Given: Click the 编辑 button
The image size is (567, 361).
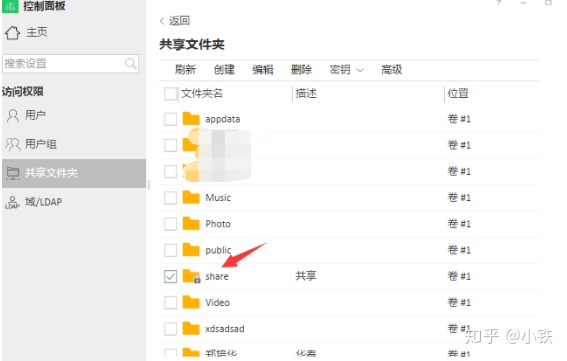Looking at the screenshot, I should [x=263, y=69].
